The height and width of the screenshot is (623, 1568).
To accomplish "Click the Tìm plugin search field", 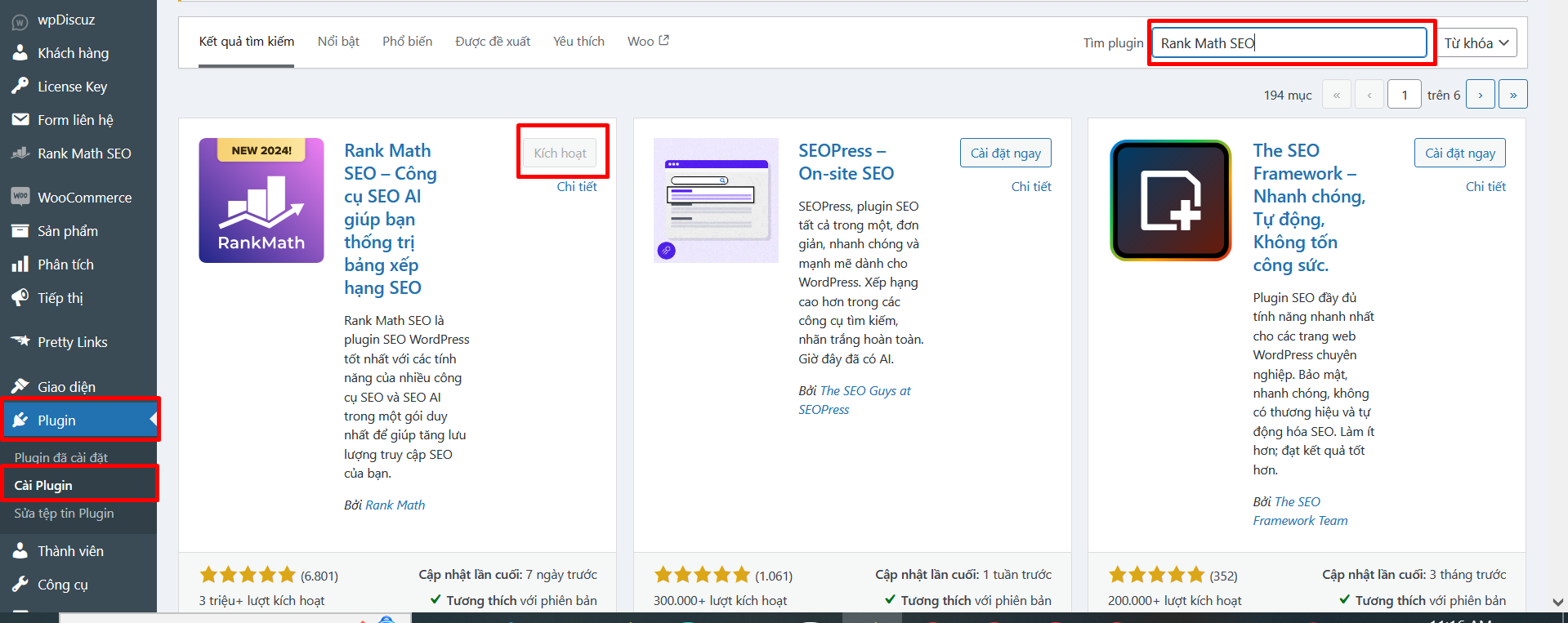I will pos(1289,42).
